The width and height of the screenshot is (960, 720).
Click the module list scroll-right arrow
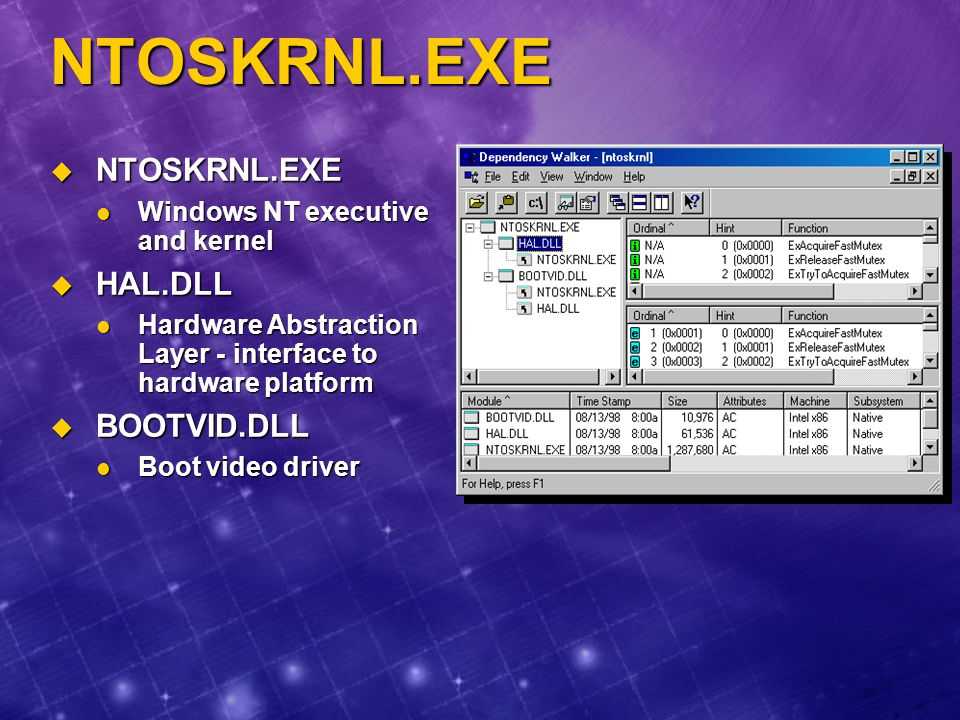coord(915,463)
